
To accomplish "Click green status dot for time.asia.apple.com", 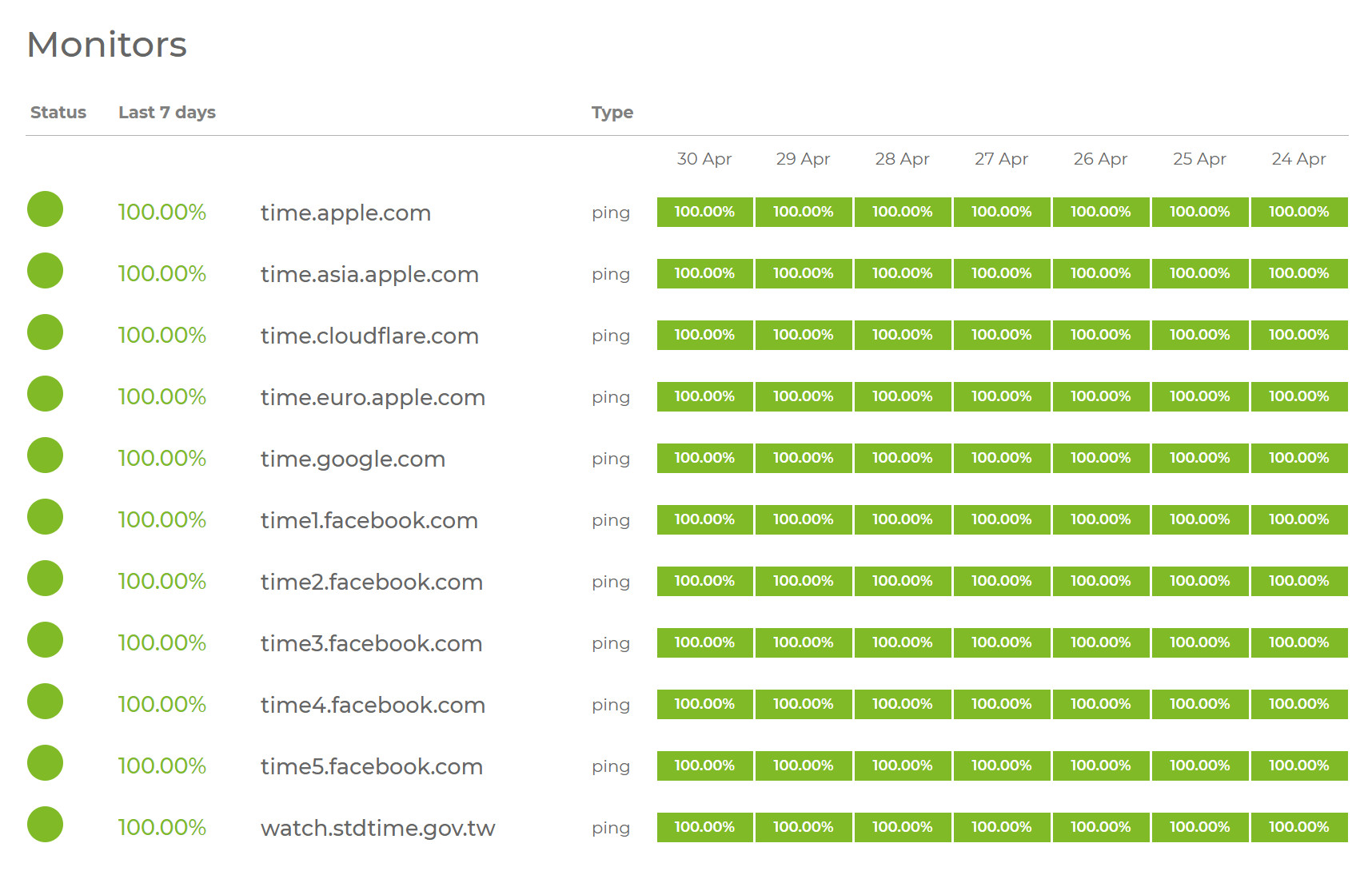I will (45, 271).
